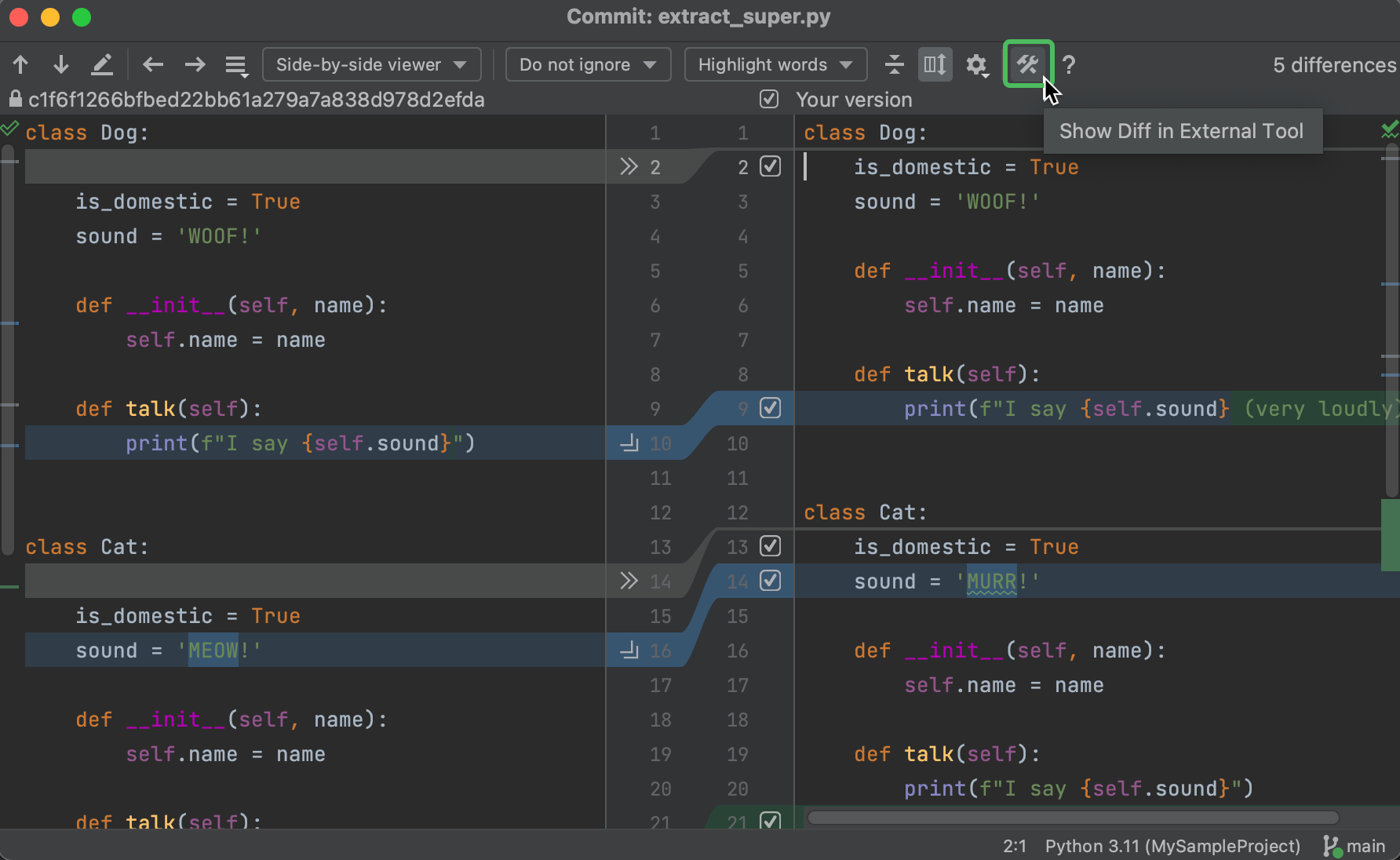Screen dimensions: 1400x860
Task: Apply the change chevron at line 14
Action: point(628,581)
